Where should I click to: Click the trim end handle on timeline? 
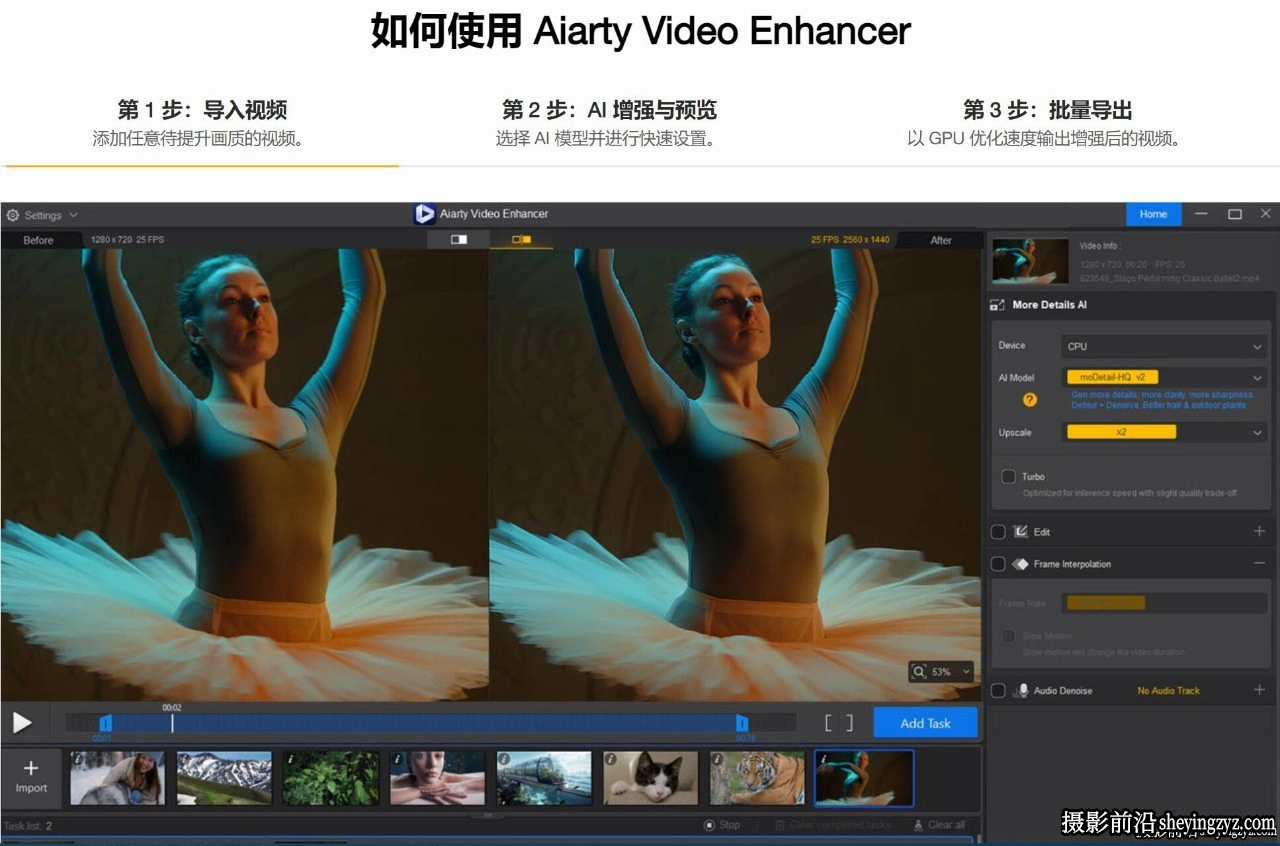pyautogui.click(x=742, y=722)
